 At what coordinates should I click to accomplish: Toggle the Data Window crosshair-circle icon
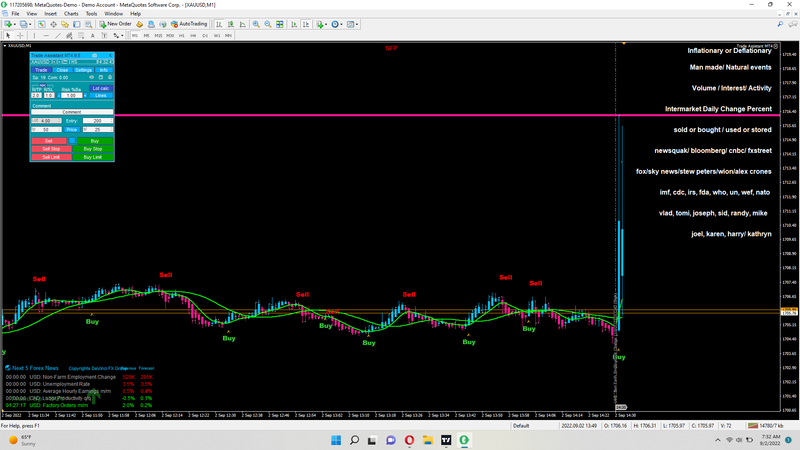point(53,24)
